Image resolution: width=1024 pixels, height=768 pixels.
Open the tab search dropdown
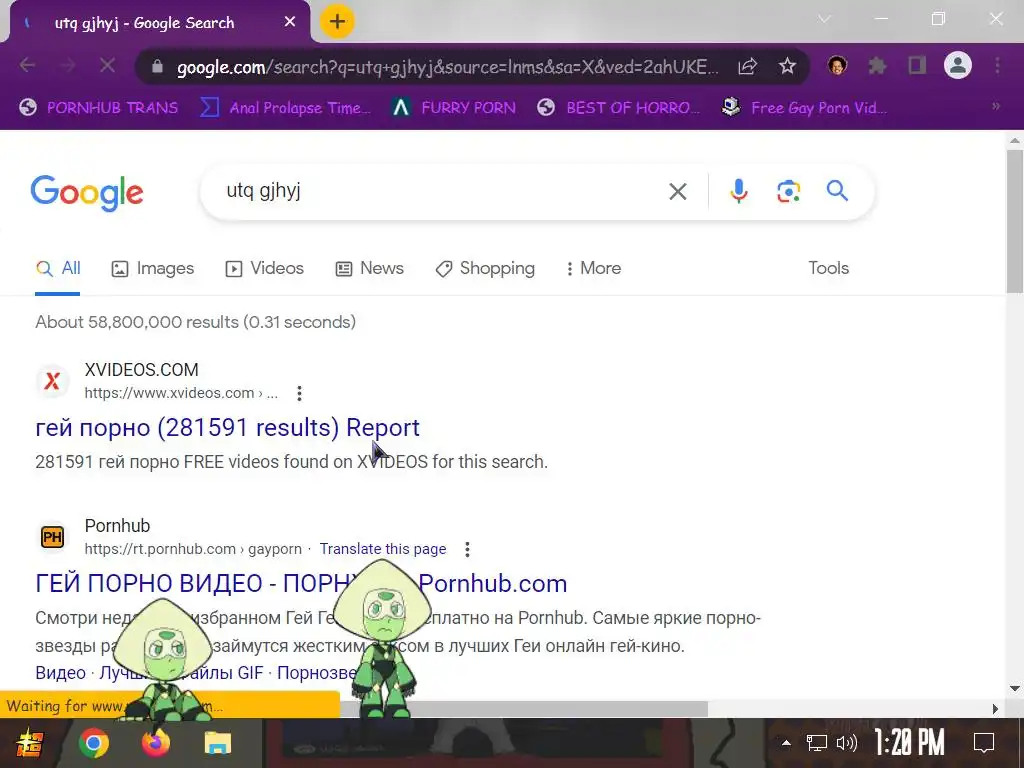point(825,19)
